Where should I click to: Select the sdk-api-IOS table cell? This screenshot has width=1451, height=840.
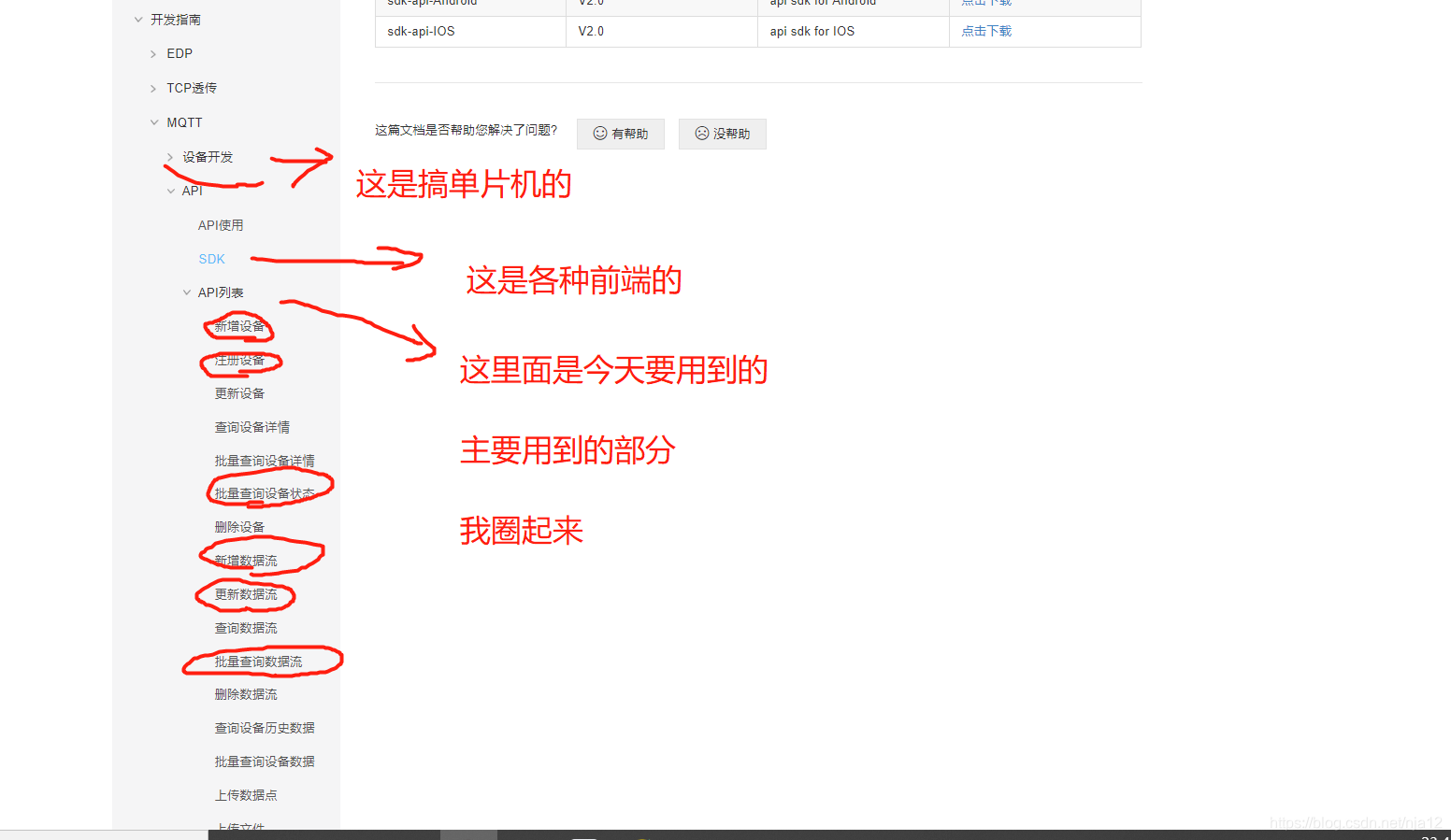pyautogui.click(x=470, y=32)
